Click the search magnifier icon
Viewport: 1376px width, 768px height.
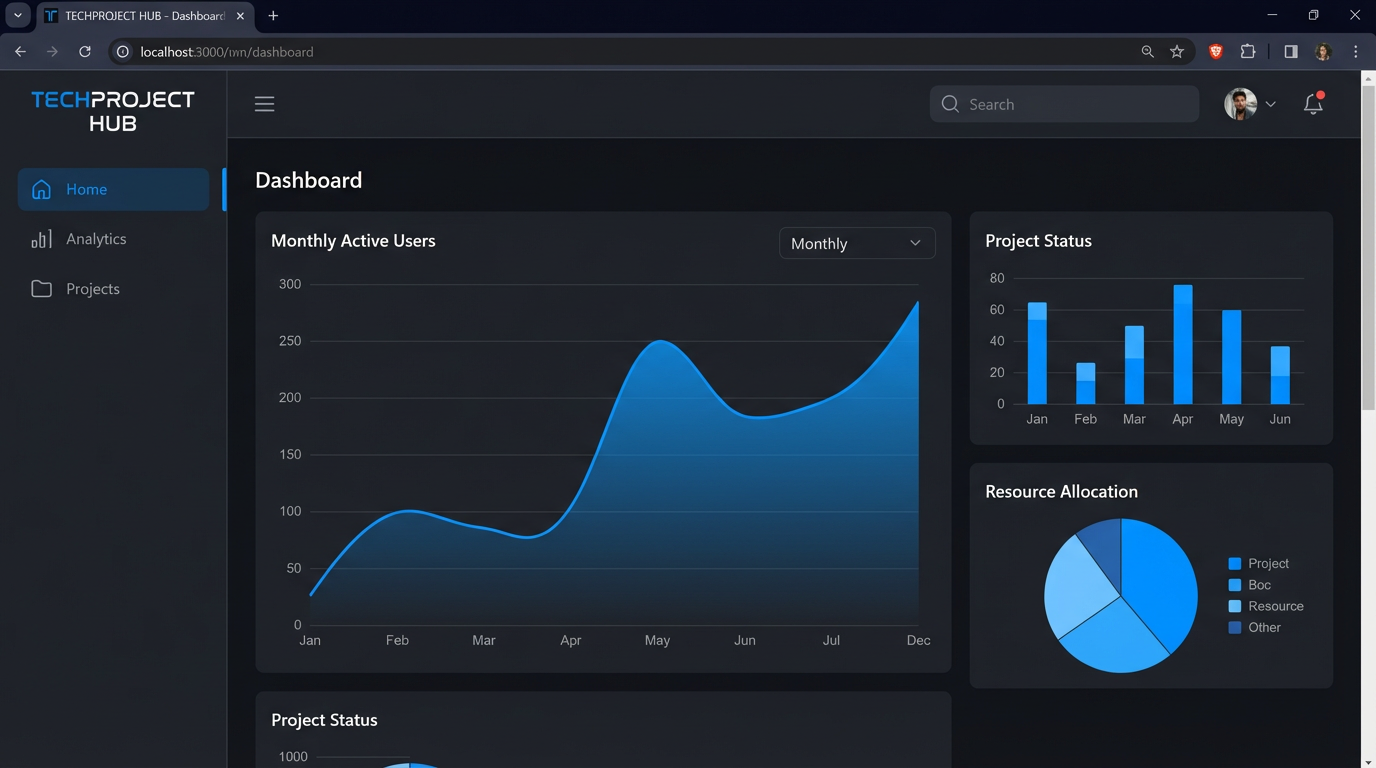[950, 104]
